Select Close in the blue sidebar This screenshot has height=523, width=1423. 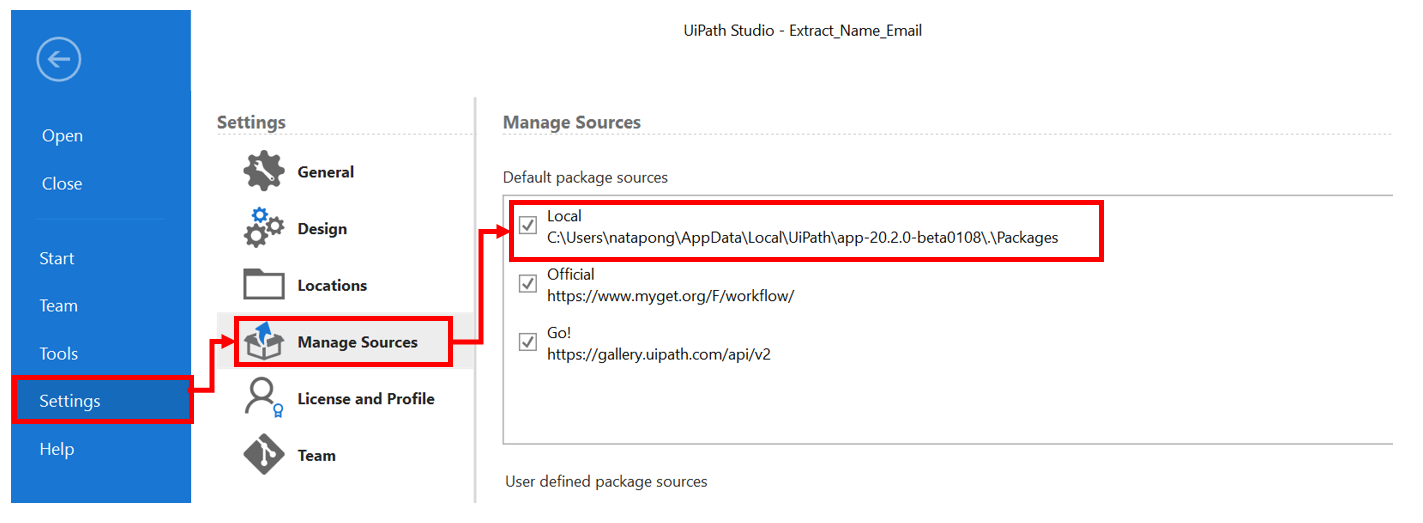click(62, 184)
